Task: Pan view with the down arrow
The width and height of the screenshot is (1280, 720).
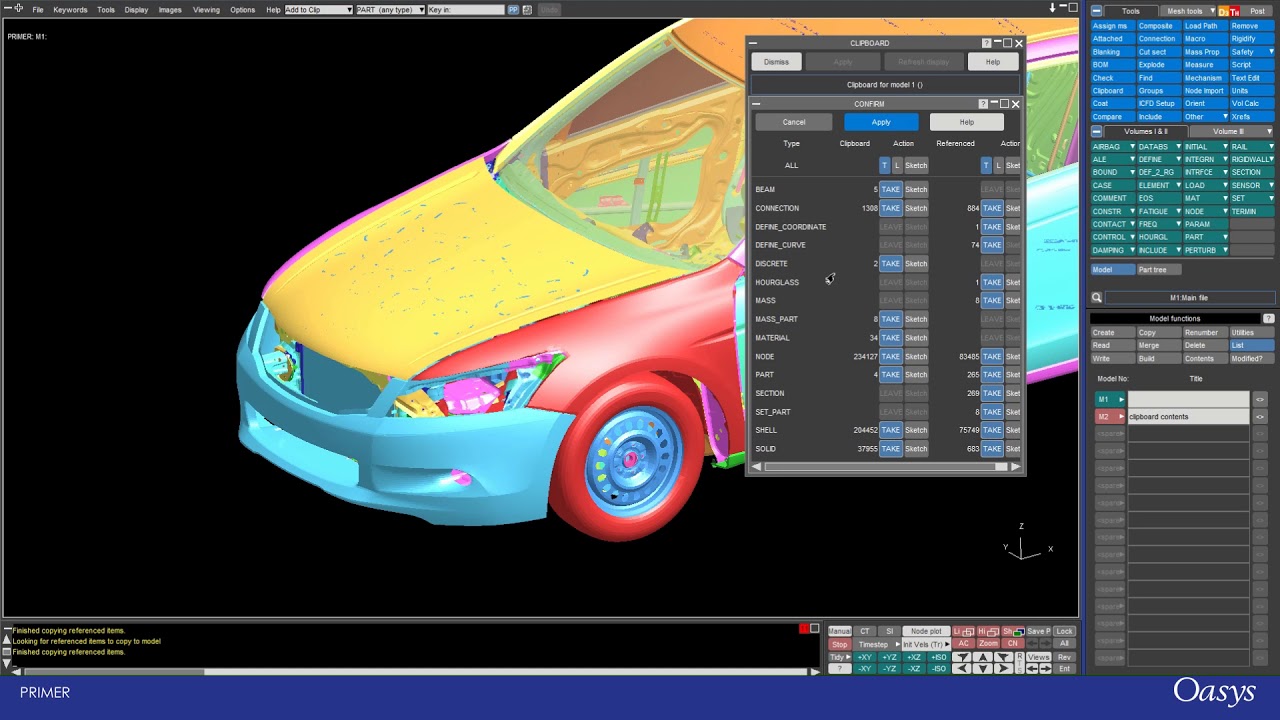Action: coord(984,668)
